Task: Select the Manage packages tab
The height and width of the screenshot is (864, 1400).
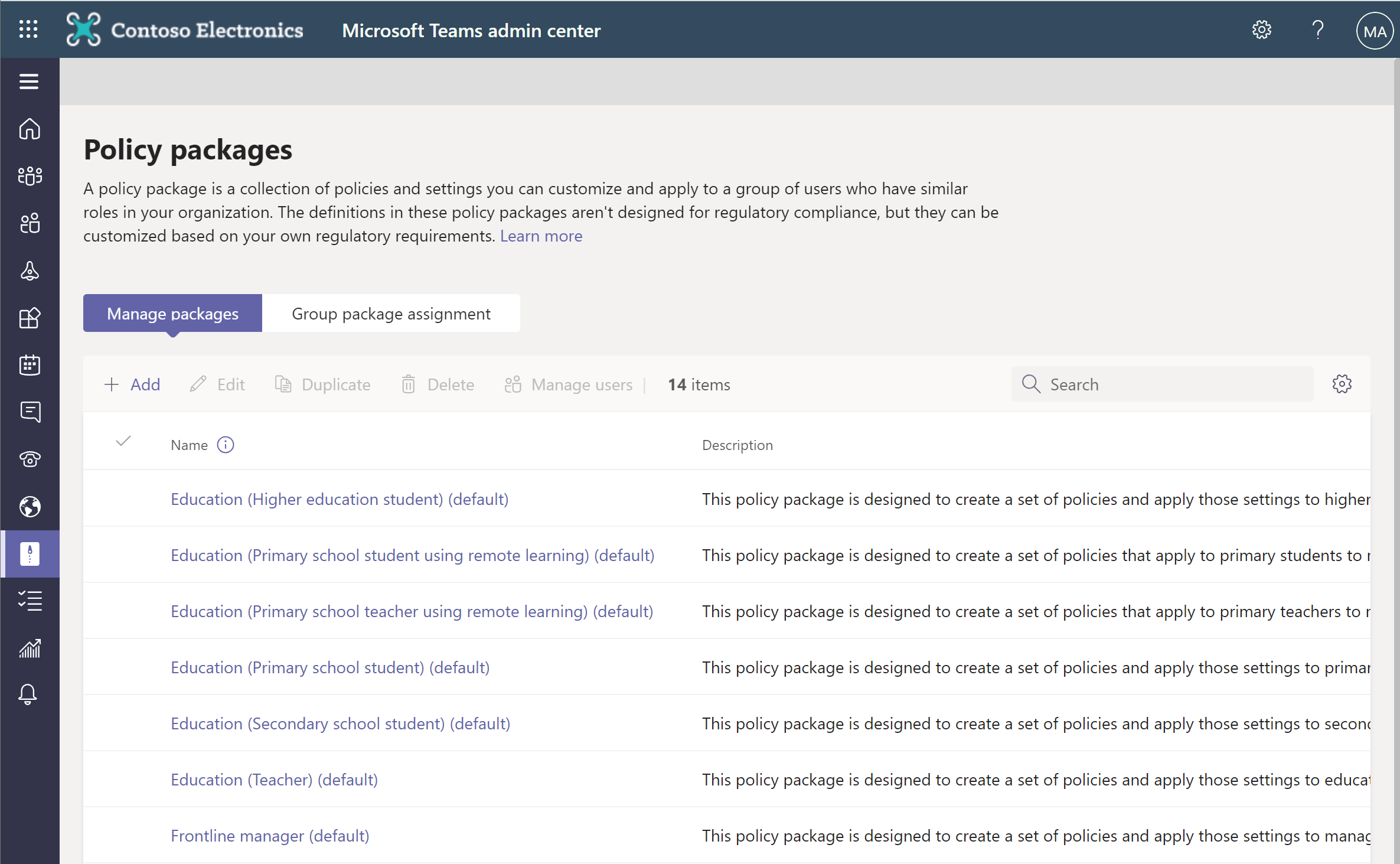Action: [173, 313]
